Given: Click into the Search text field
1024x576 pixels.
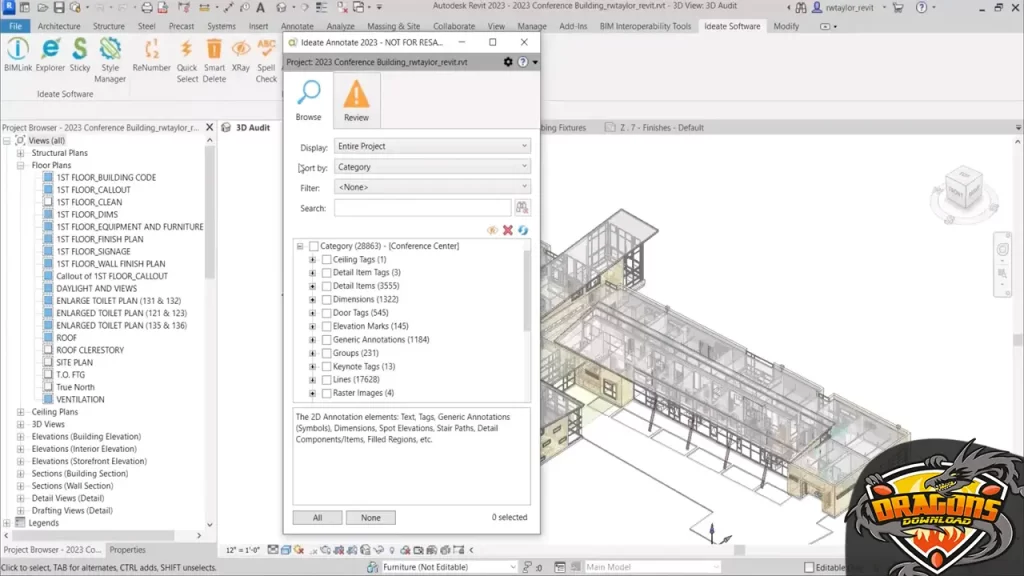Looking at the screenshot, I should tap(422, 208).
